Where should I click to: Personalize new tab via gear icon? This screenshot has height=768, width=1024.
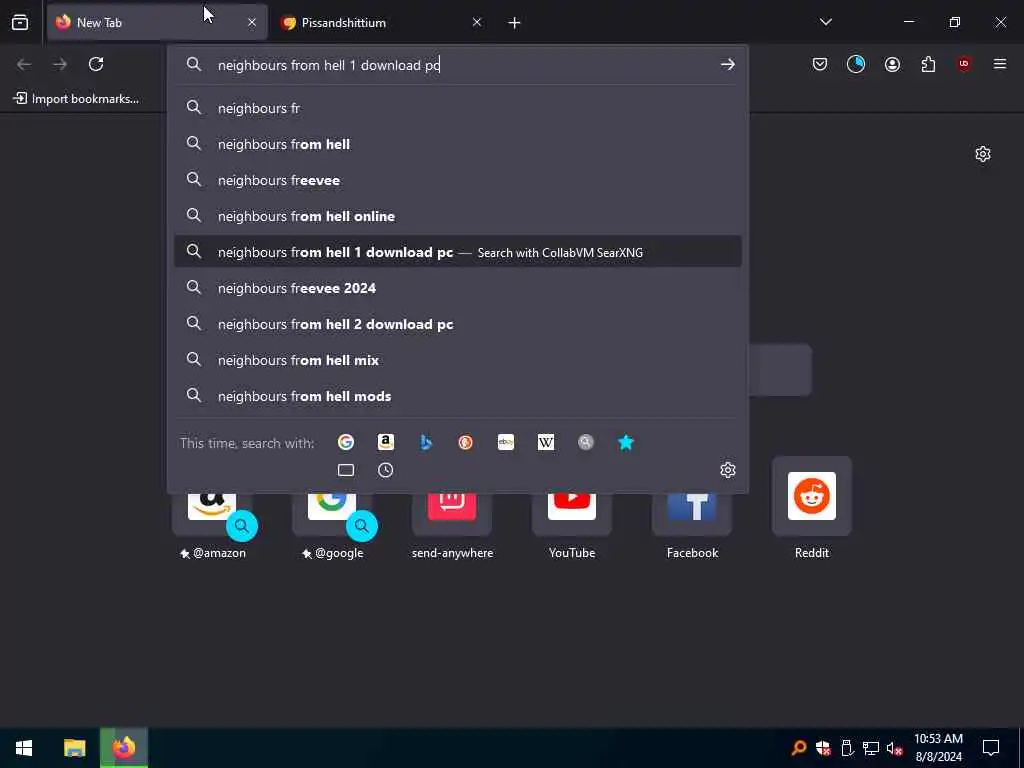click(x=983, y=154)
